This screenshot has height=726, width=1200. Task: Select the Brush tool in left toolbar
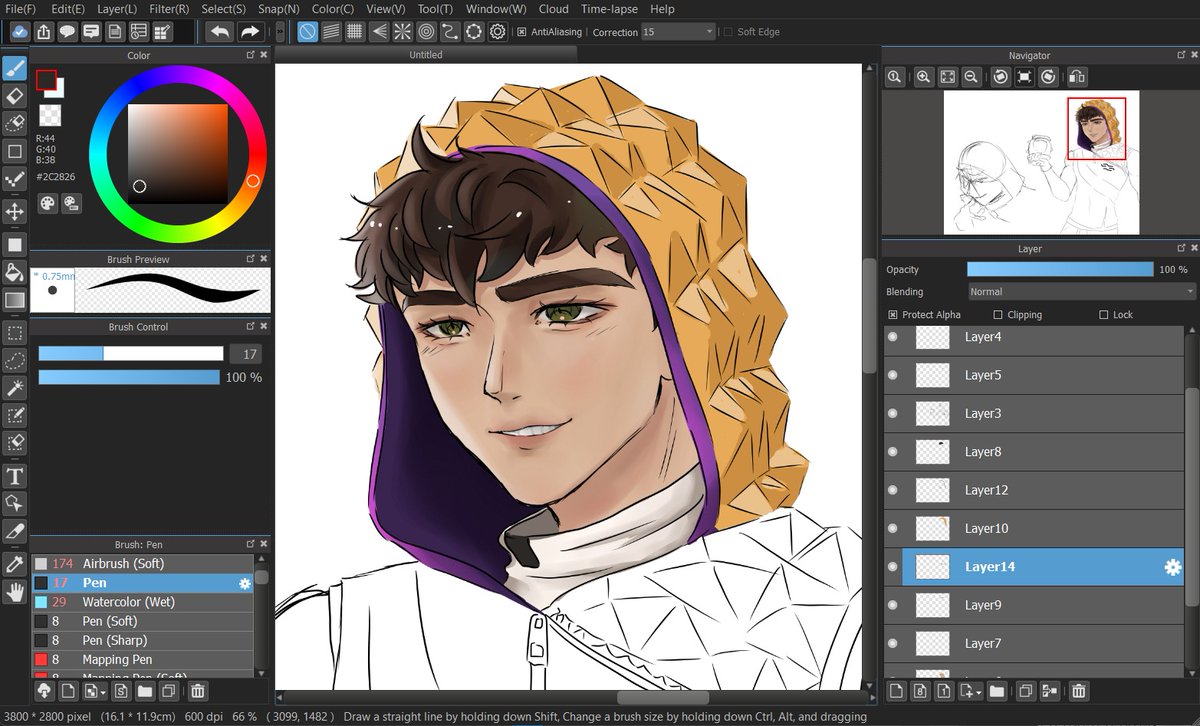click(14, 69)
